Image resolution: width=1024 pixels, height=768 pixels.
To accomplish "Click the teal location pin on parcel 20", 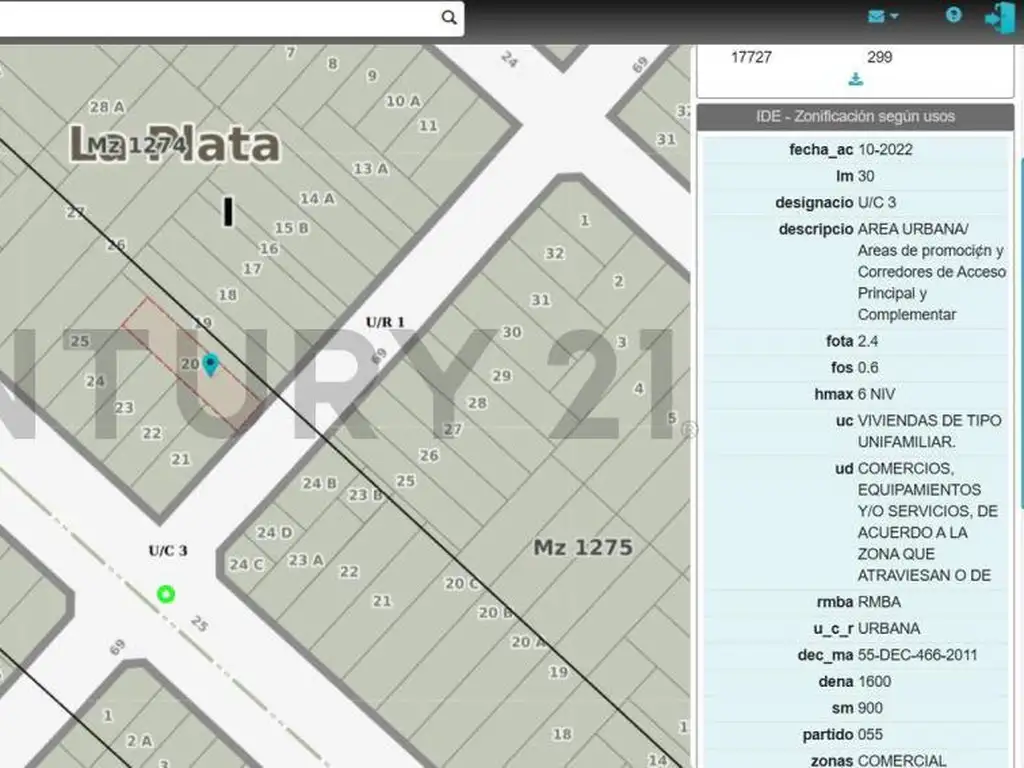I will 210,364.
